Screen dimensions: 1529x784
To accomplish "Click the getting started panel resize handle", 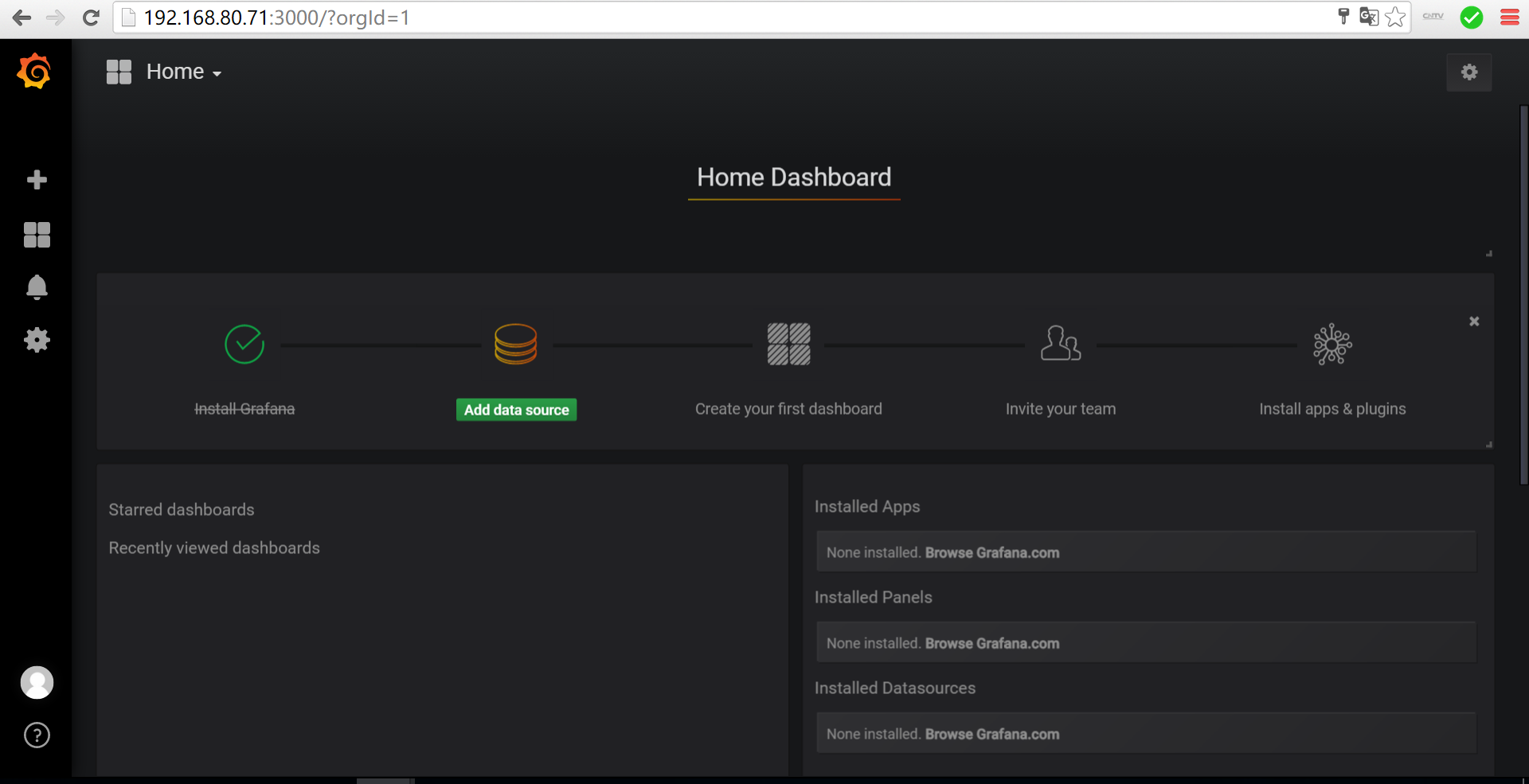I will pyautogui.click(x=1488, y=444).
